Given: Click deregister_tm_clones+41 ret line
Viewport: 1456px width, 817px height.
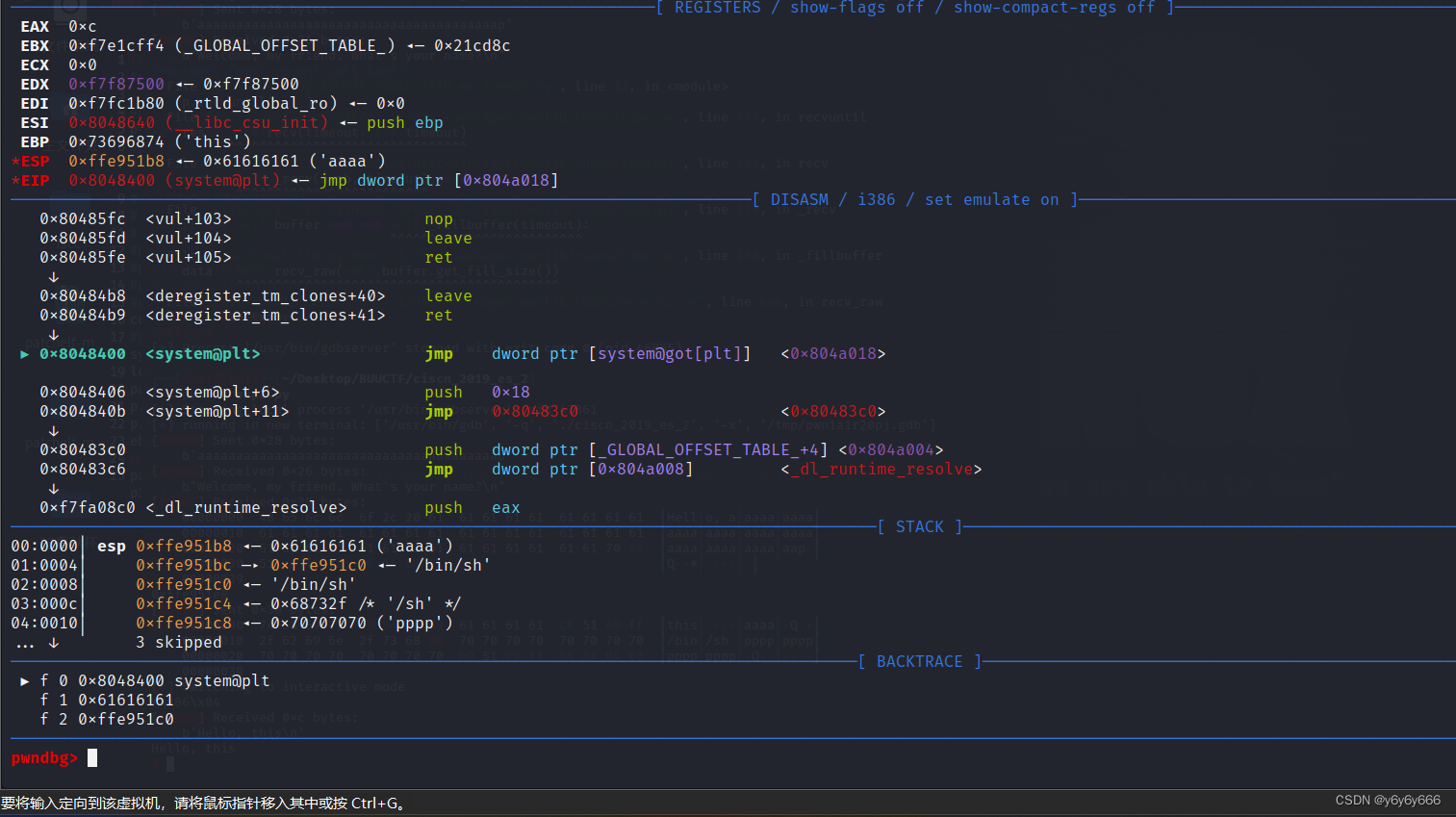Looking at the screenshot, I should [246, 316].
